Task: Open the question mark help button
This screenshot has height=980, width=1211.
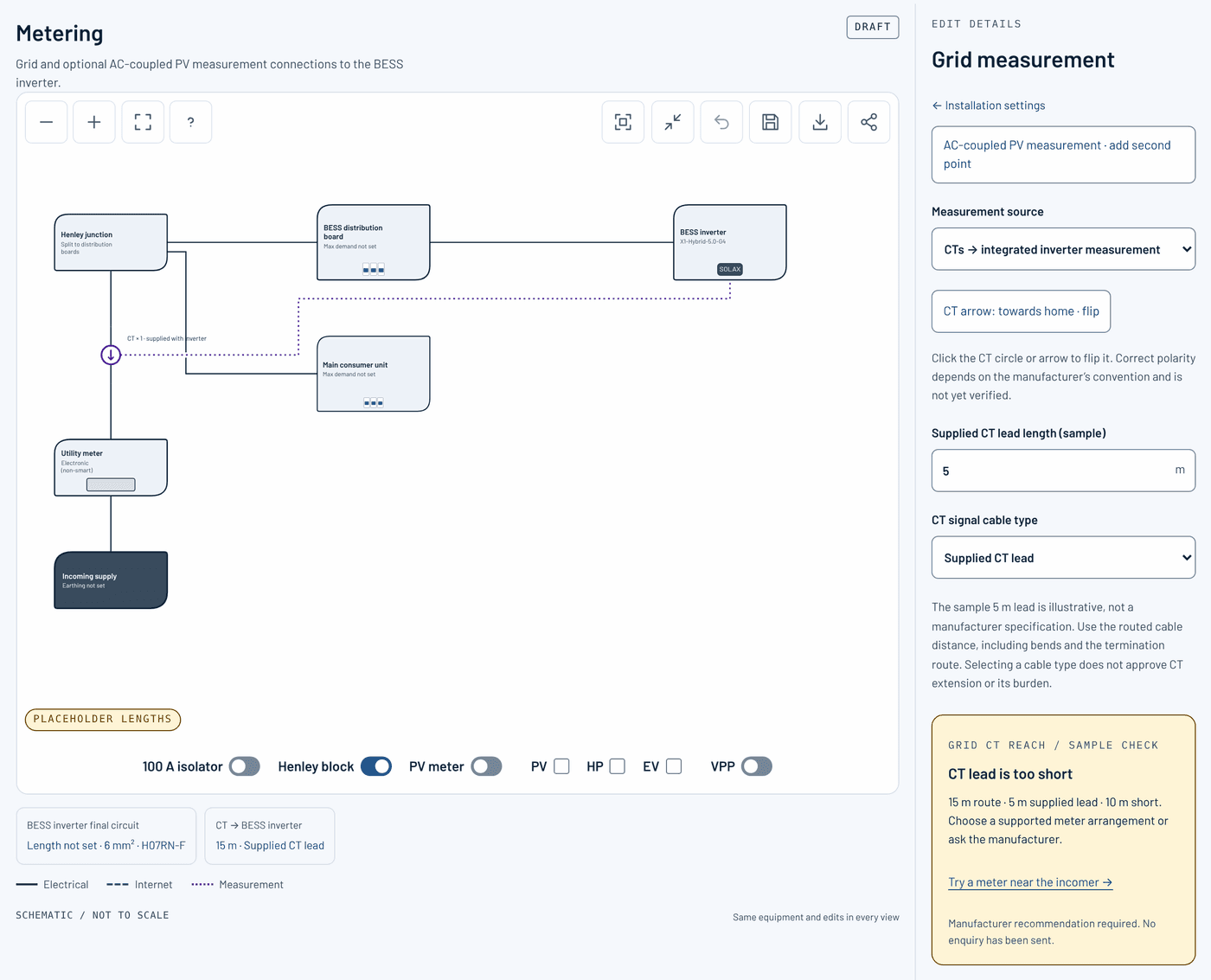Action: (x=191, y=122)
